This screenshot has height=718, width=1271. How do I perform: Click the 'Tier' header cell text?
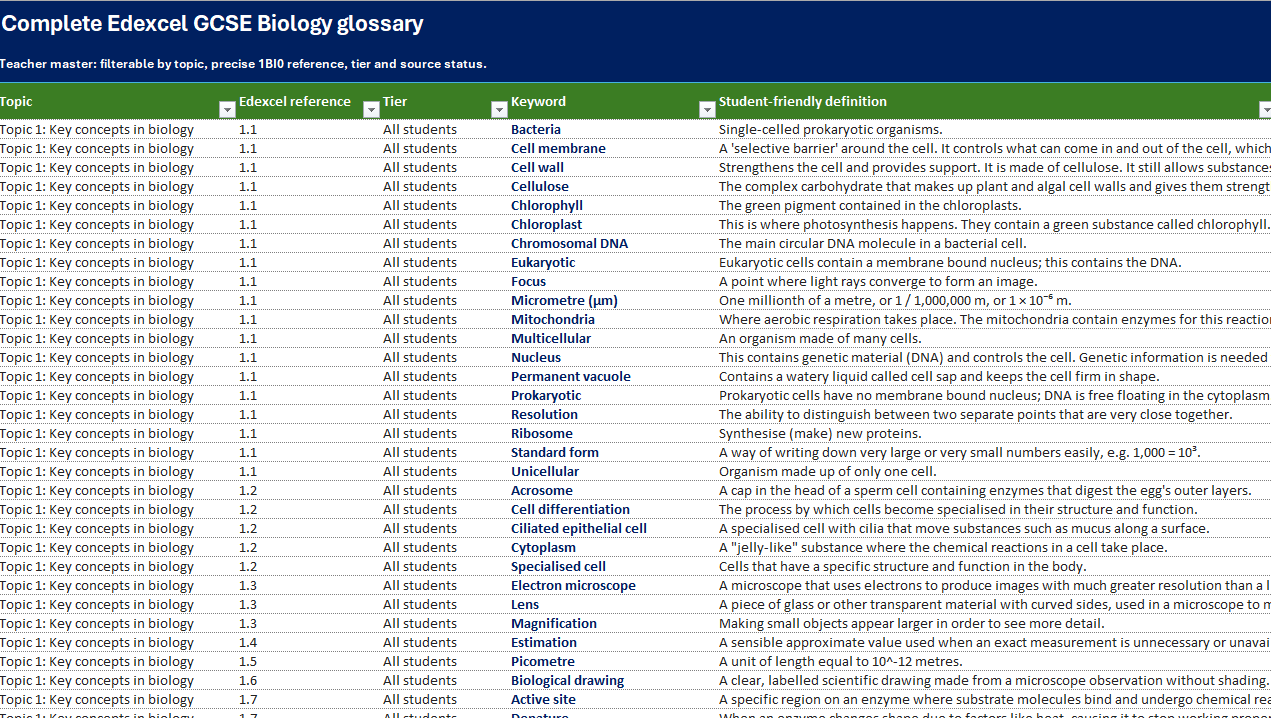coord(395,101)
